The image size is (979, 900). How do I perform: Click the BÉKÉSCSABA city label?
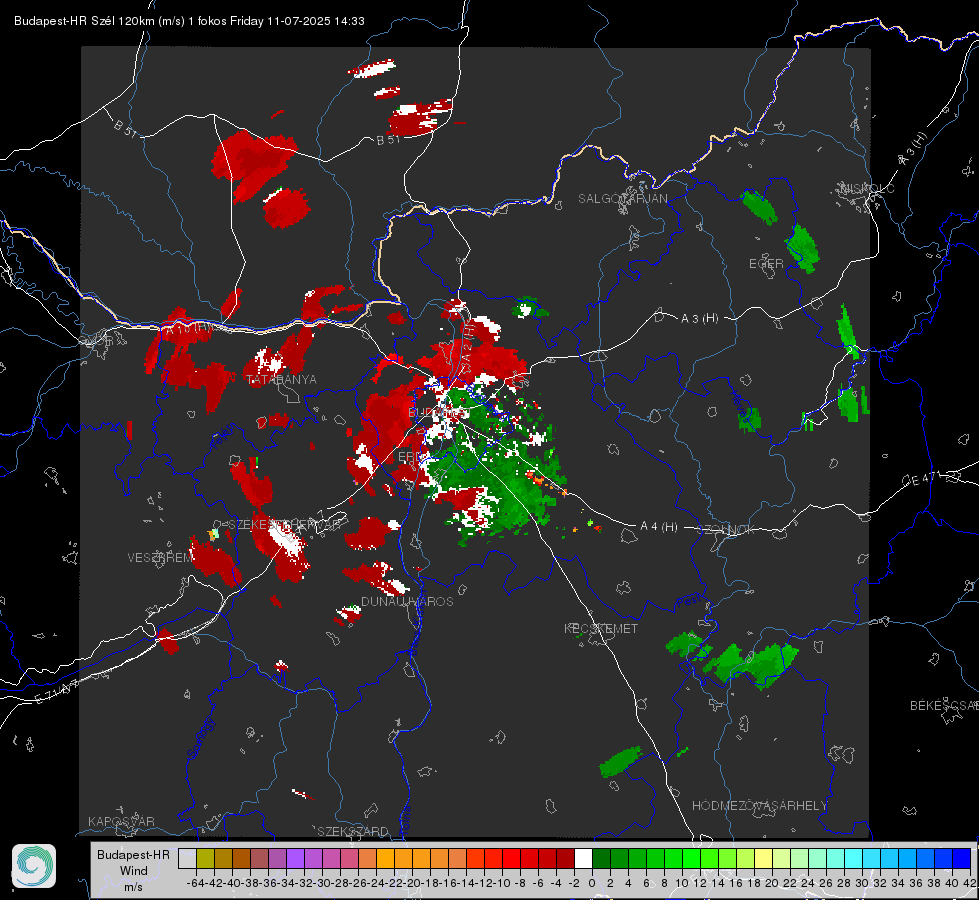(x=944, y=706)
